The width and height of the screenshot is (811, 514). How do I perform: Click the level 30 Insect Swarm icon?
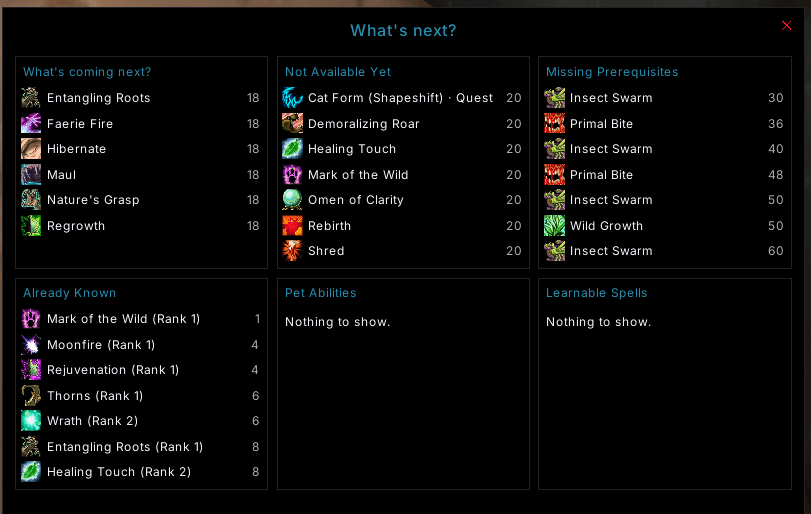tap(554, 98)
